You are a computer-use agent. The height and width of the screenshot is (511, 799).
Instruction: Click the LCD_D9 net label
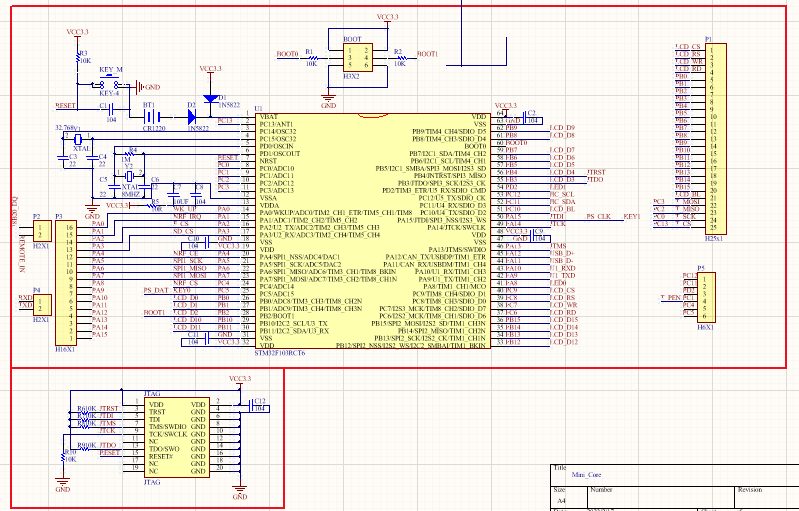click(563, 128)
